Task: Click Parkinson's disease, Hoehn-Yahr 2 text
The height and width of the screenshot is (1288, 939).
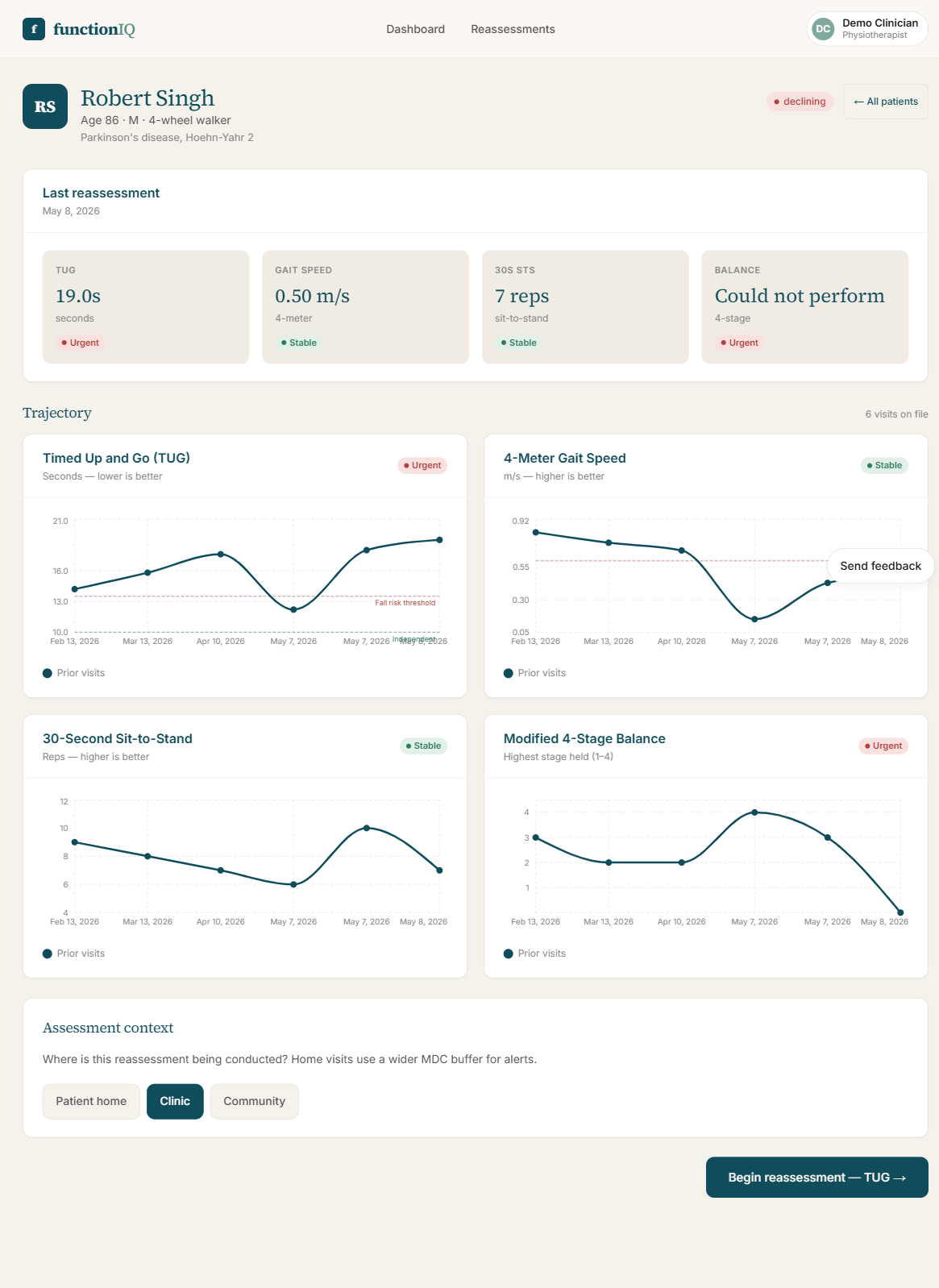Action: [x=167, y=138]
